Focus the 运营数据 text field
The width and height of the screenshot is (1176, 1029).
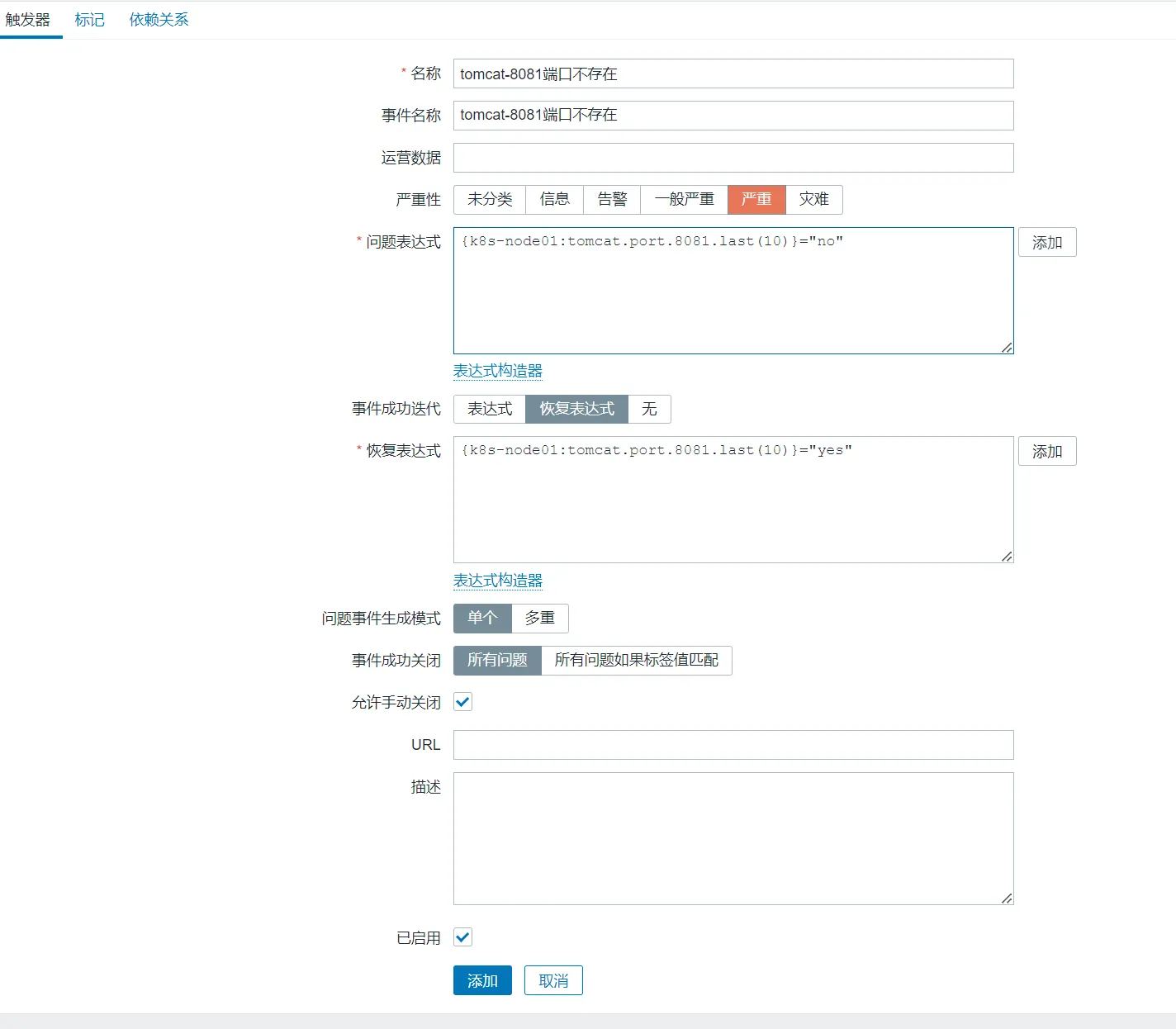point(733,158)
